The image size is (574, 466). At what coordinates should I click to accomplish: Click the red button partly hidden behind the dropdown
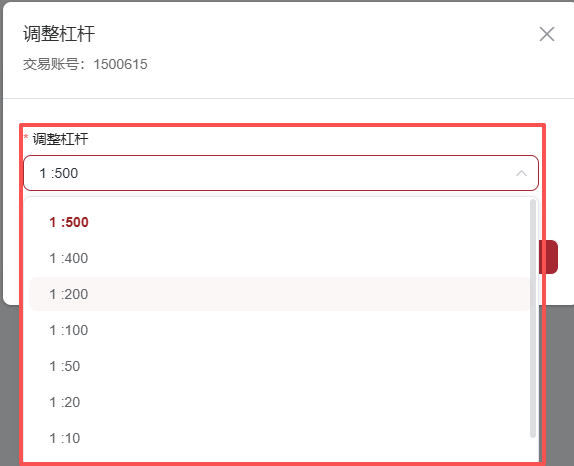[x=551, y=257]
